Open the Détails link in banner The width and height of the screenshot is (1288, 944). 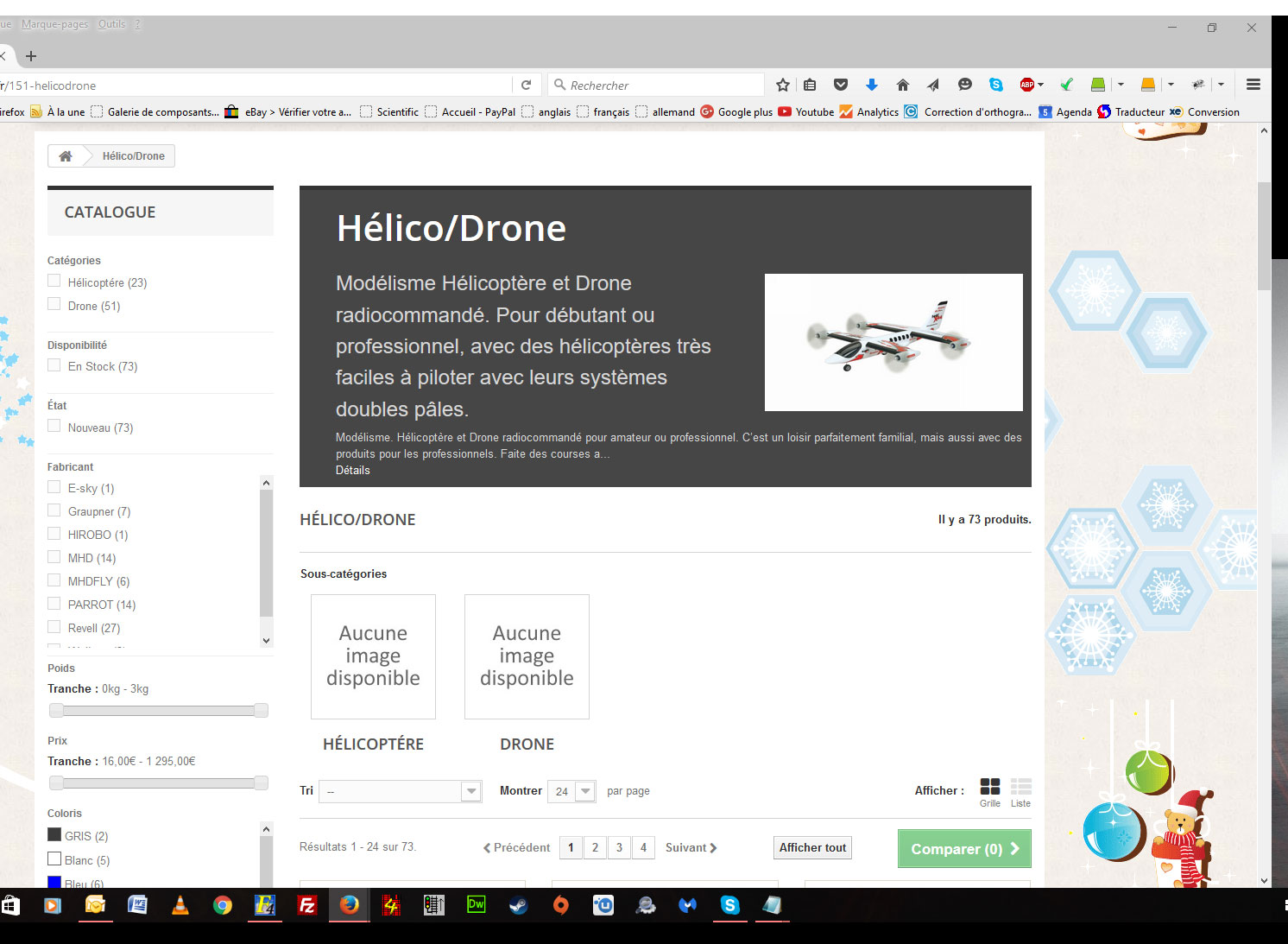[352, 471]
